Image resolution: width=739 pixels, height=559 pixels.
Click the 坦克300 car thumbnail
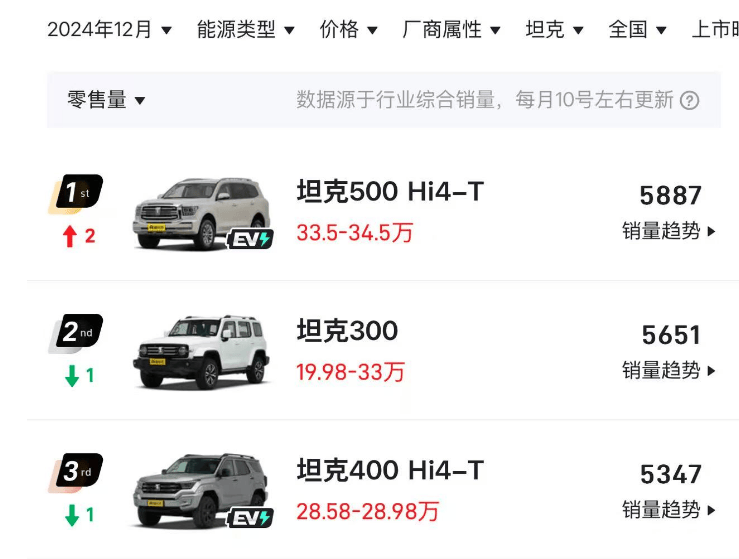(201, 351)
